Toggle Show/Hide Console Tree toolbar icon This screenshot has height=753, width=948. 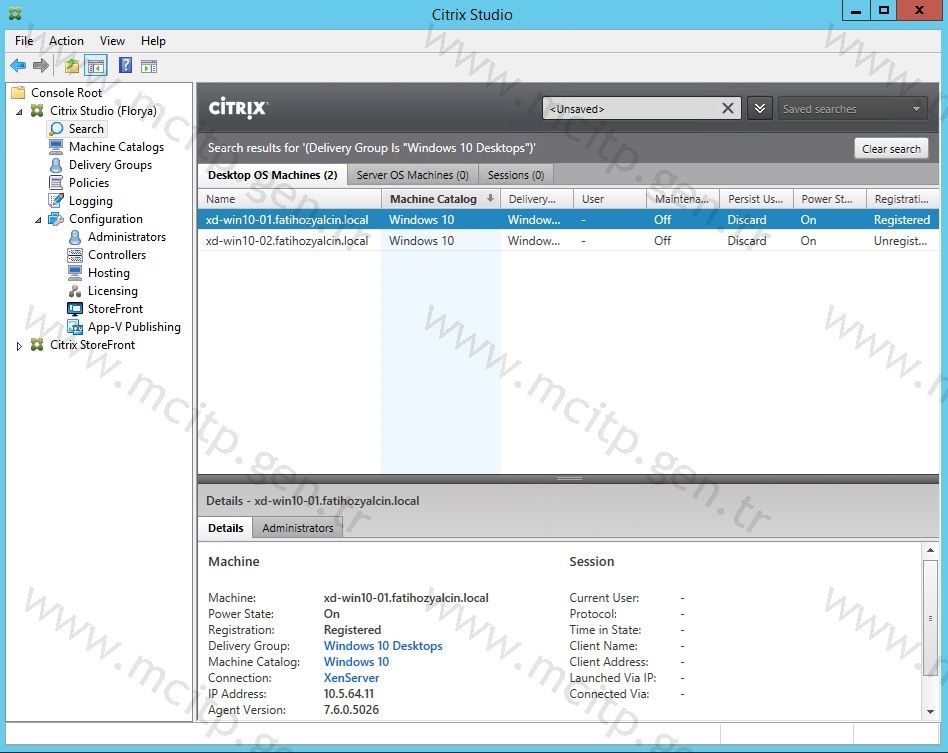(x=96, y=65)
